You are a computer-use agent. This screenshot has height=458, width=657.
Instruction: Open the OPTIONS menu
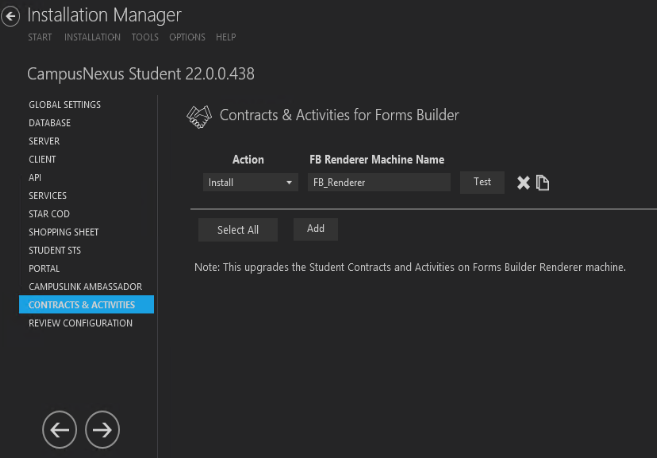coord(187,38)
